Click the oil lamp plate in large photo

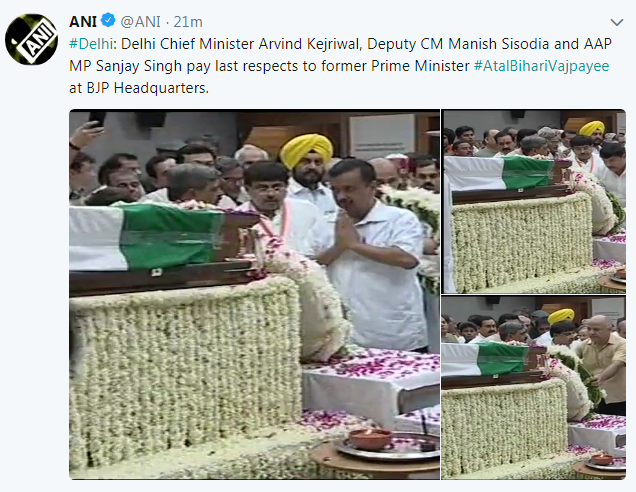pos(389,445)
